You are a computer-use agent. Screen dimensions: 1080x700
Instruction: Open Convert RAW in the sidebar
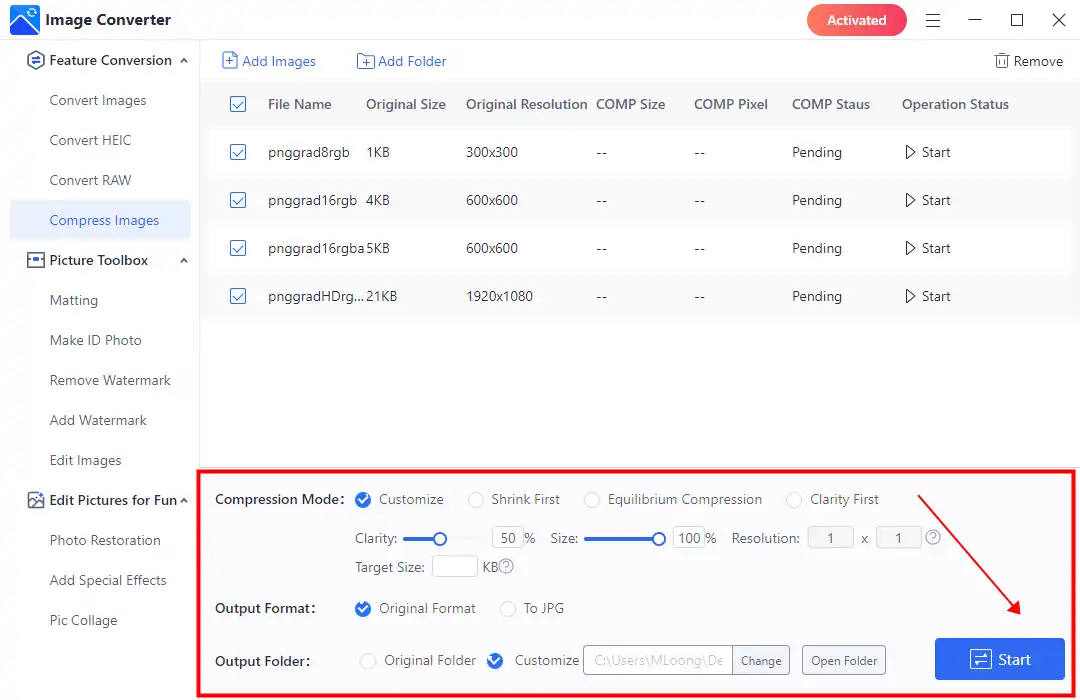(x=90, y=181)
